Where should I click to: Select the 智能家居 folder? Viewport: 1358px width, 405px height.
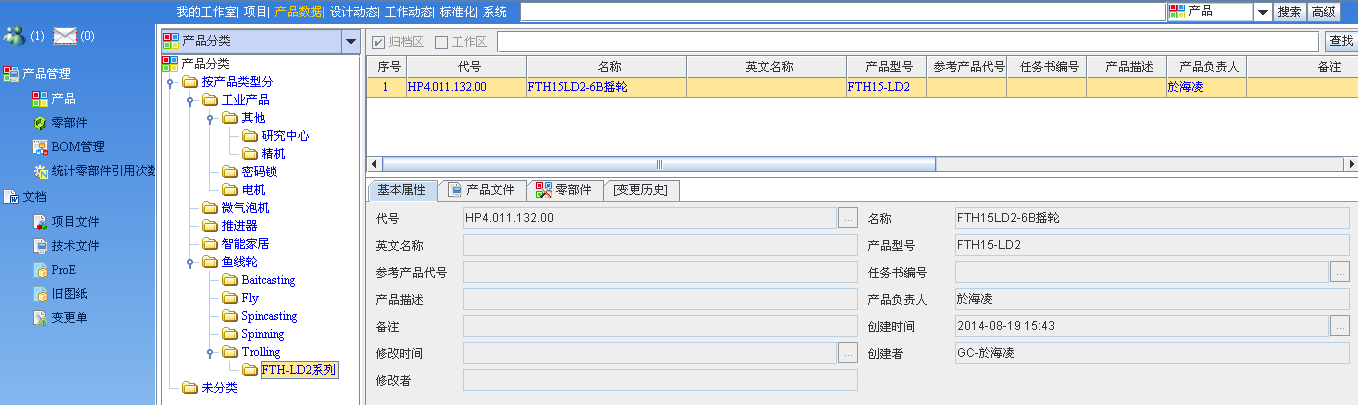(x=245, y=244)
